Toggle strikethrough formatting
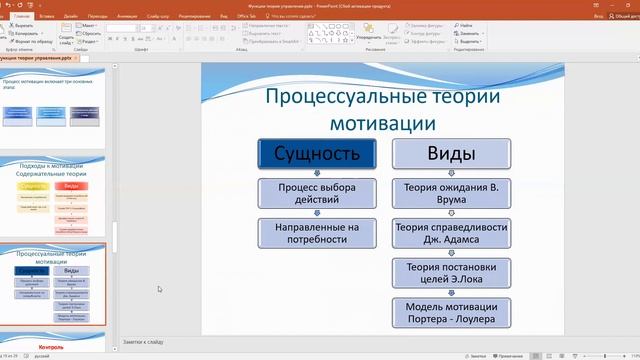Screen dimensions: 640x360 click(140, 39)
